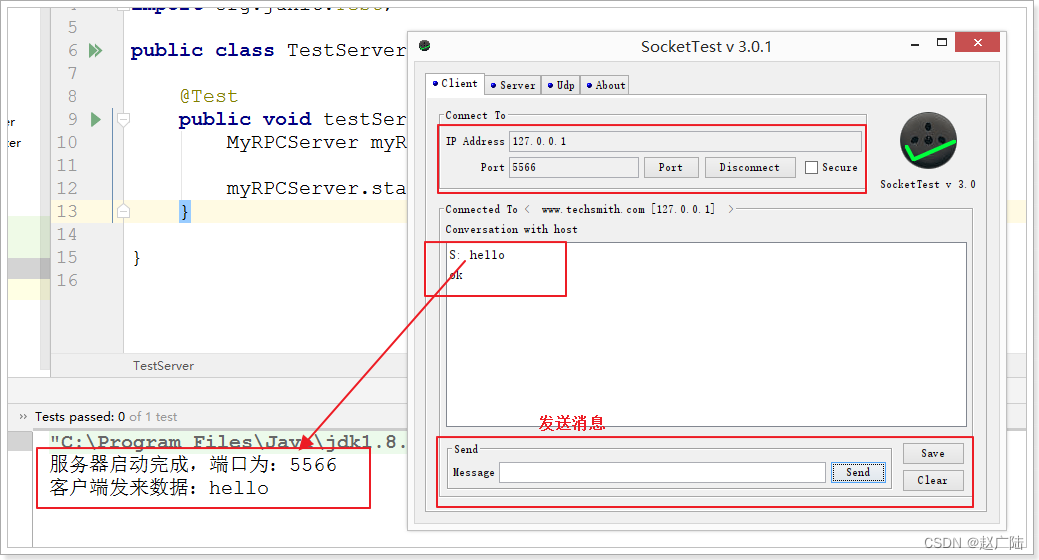The image size is (1039, 560).
Task: Click line number 13 in gutter
Action: pos(67,211)
